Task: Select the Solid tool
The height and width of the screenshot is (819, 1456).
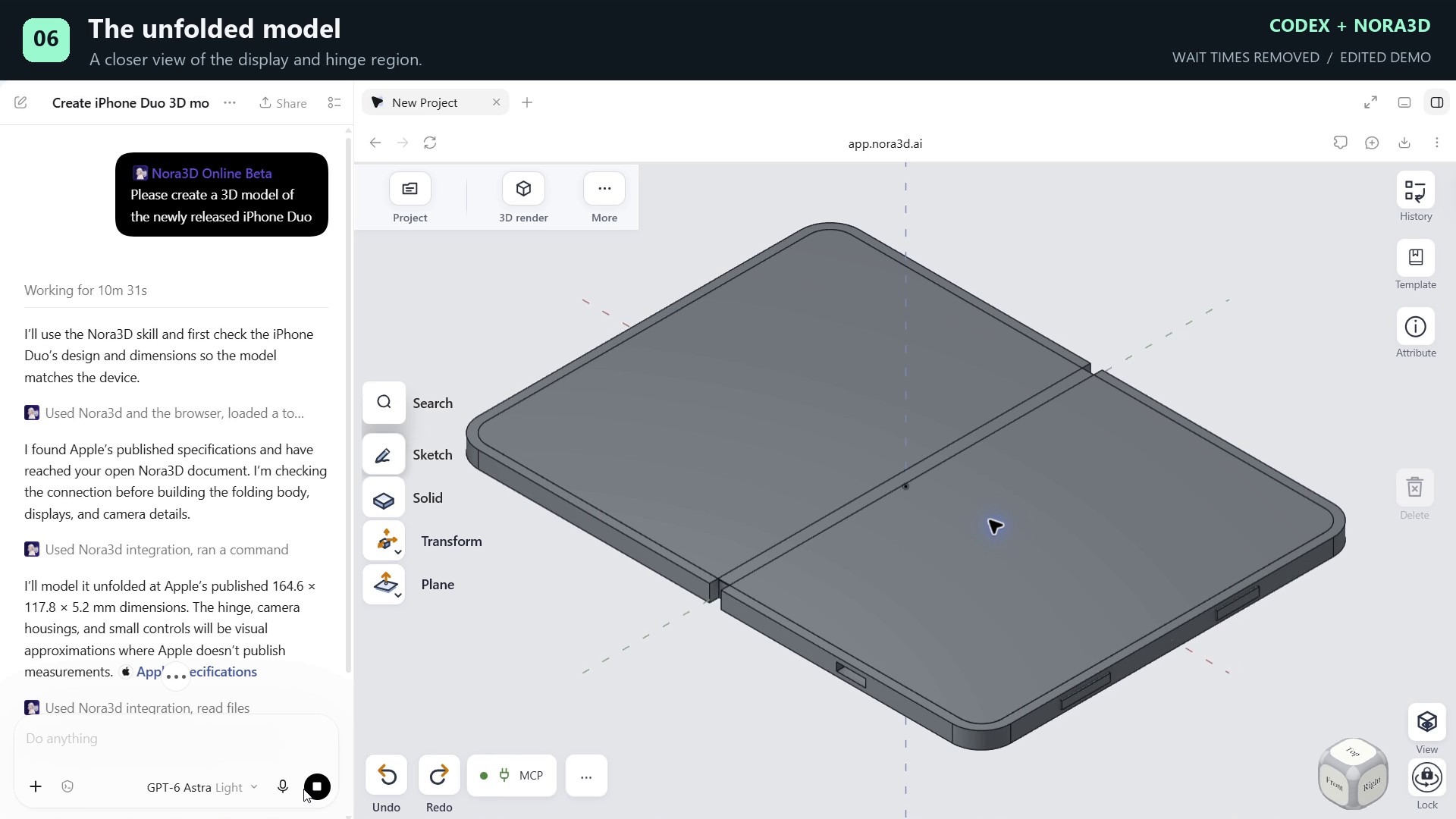Action: click(384, 498)
